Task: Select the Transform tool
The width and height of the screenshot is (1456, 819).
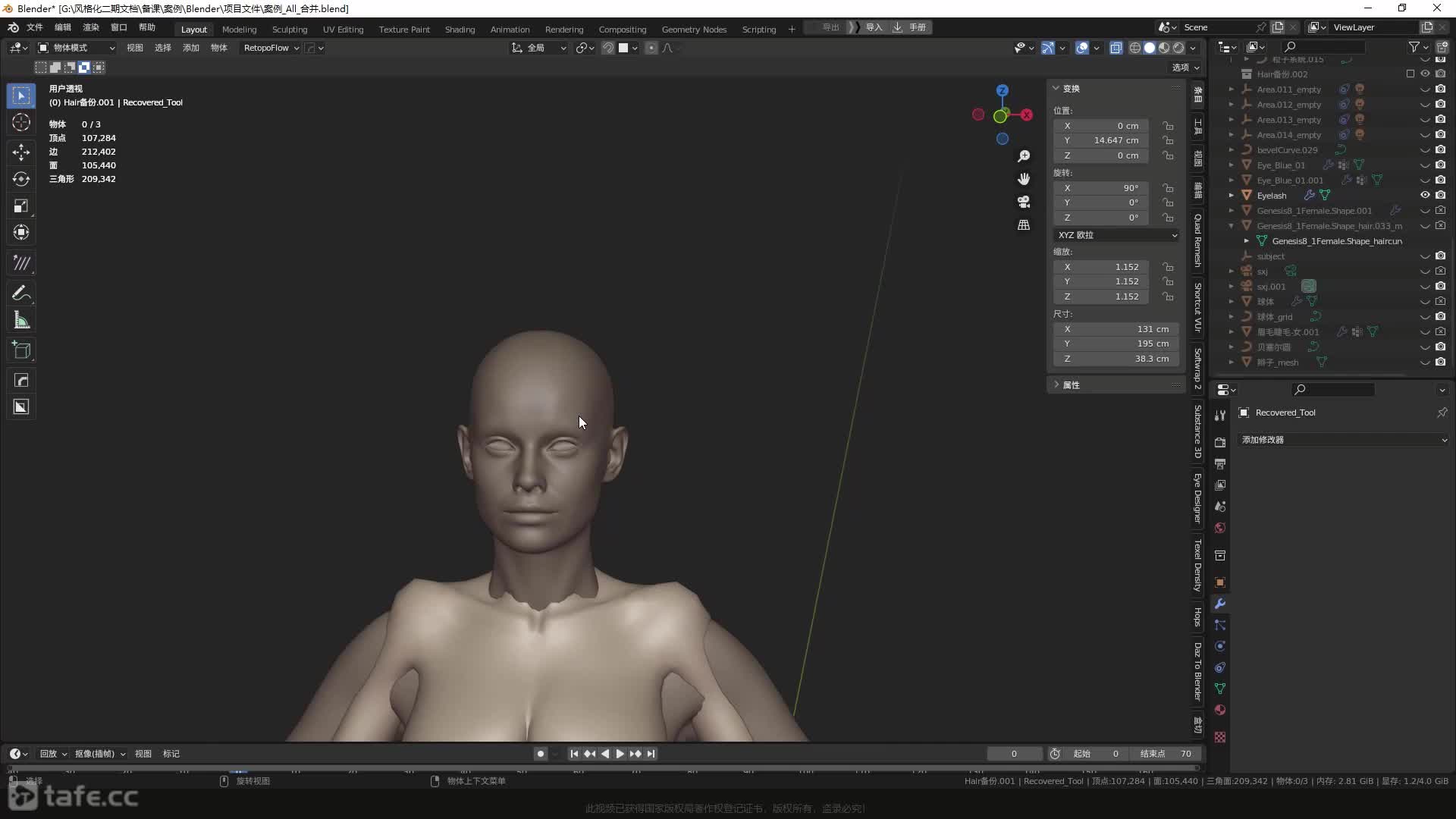Action: pos(21,233)
